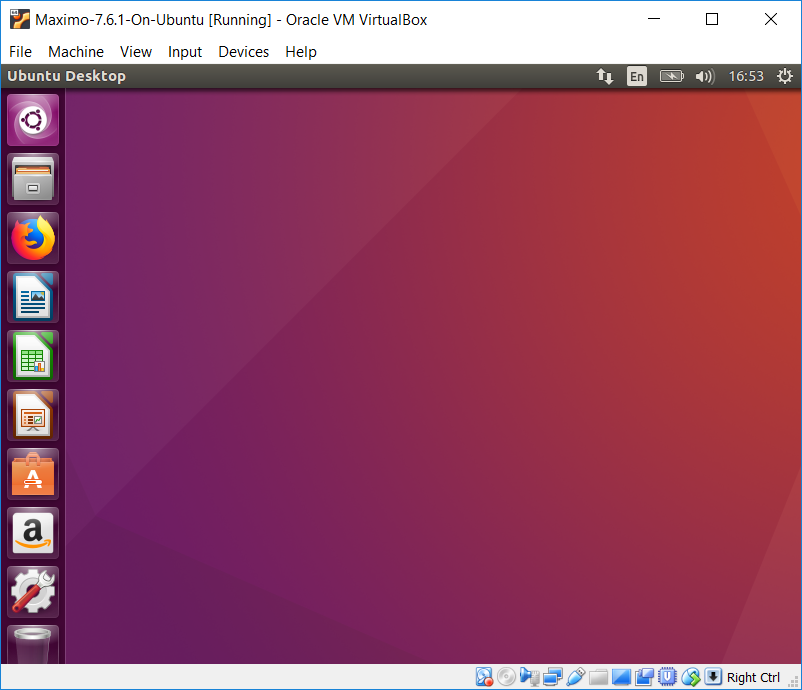802x690 pixels.
Task: Click the keyboard capture arrow icon
Action: click(713, 676)
